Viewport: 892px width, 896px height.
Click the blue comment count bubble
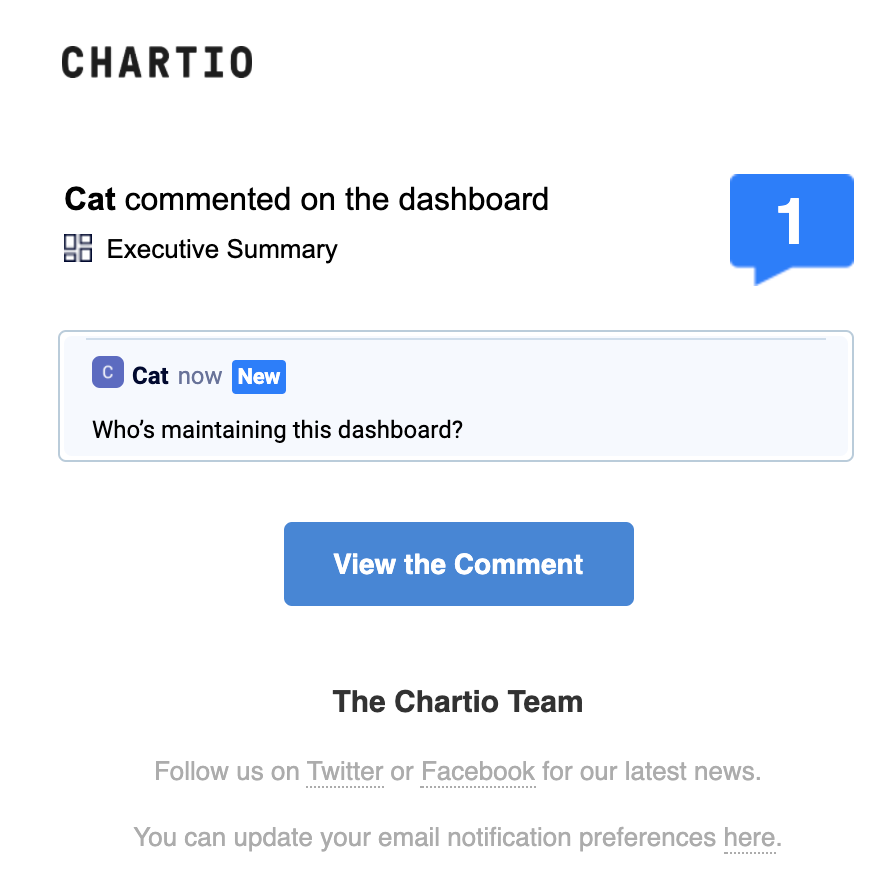click(x=791, y=229)
